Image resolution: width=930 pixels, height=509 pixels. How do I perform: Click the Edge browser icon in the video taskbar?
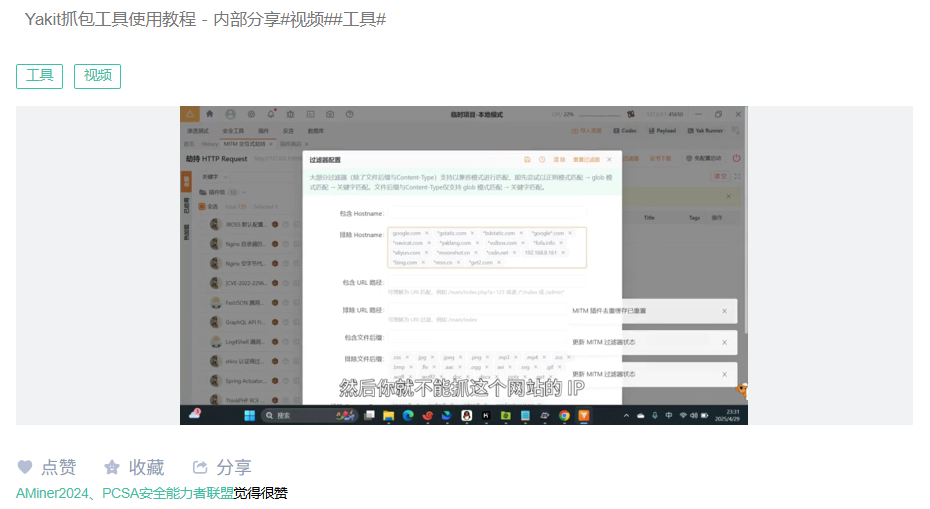408,415
